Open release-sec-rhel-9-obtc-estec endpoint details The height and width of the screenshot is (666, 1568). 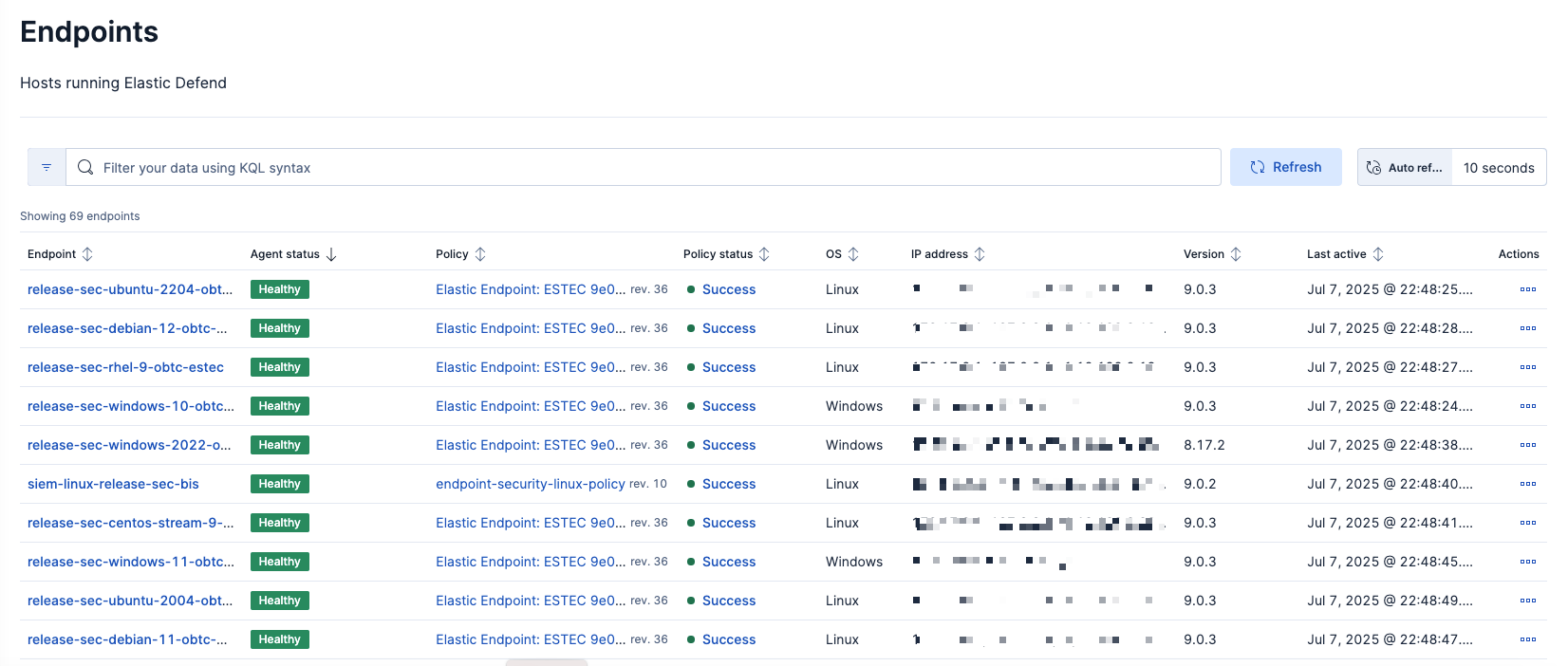[125, 367]
